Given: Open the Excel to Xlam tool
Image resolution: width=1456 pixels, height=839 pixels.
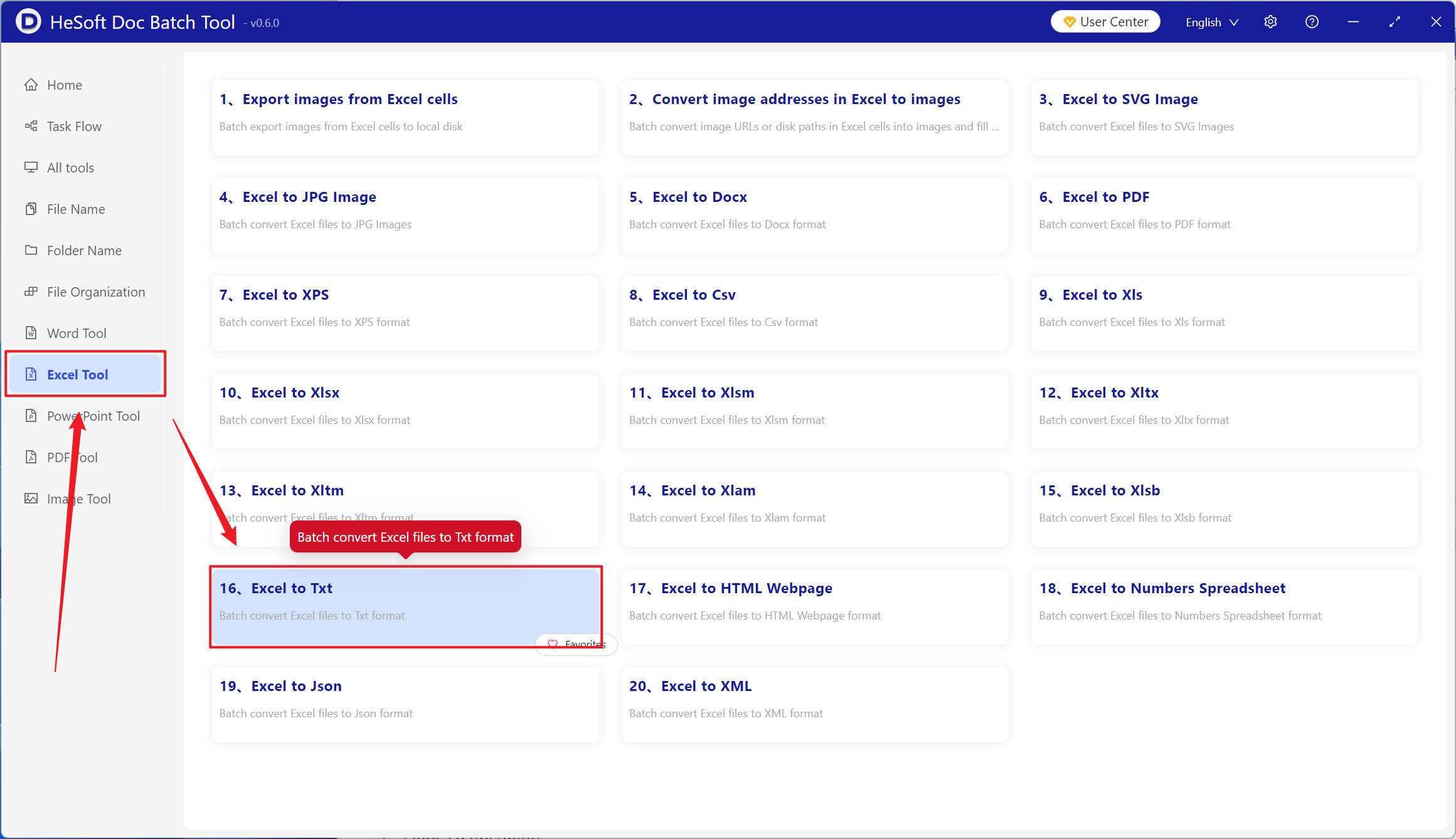Looking at the screenshot, I should (815, 509).
